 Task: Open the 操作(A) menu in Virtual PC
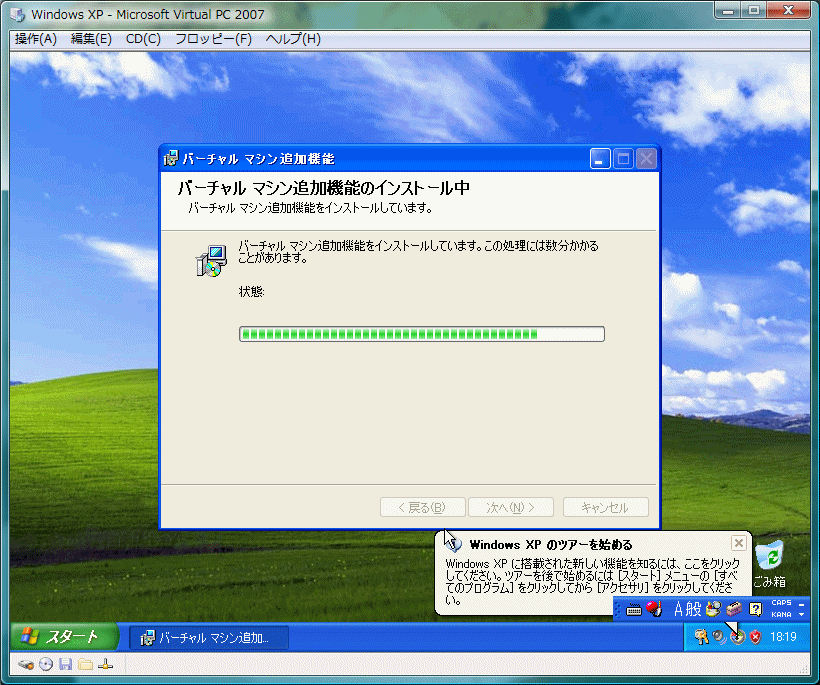pos(36,39)
